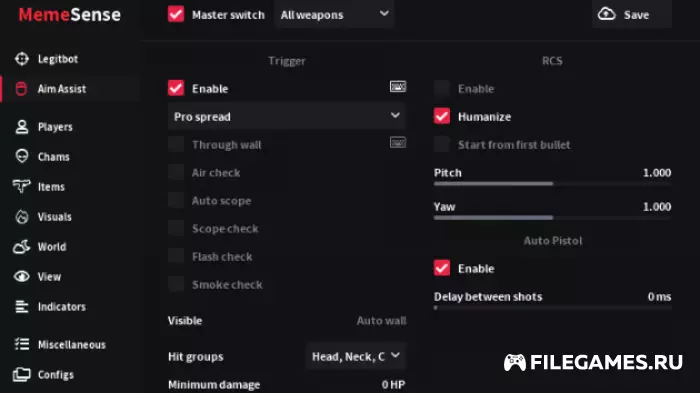
Task: Click the View eye icon
Action: 21,276
